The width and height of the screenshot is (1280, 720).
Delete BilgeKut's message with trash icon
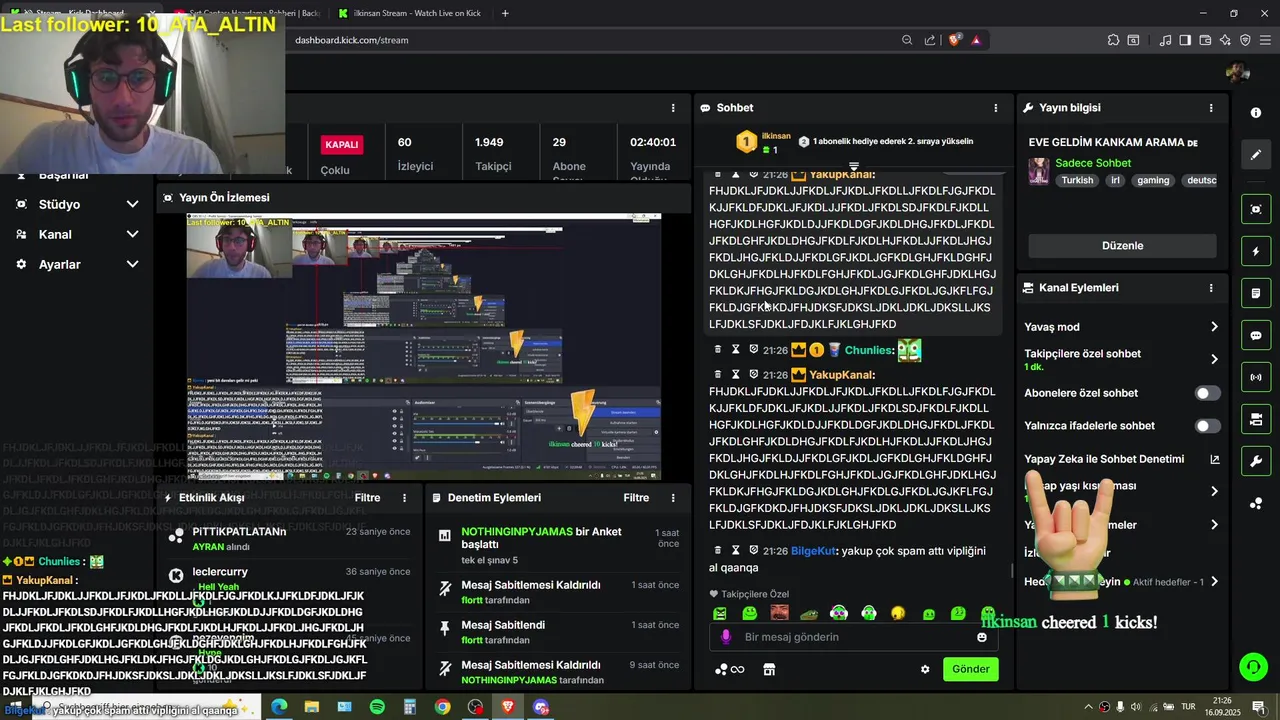717,550
